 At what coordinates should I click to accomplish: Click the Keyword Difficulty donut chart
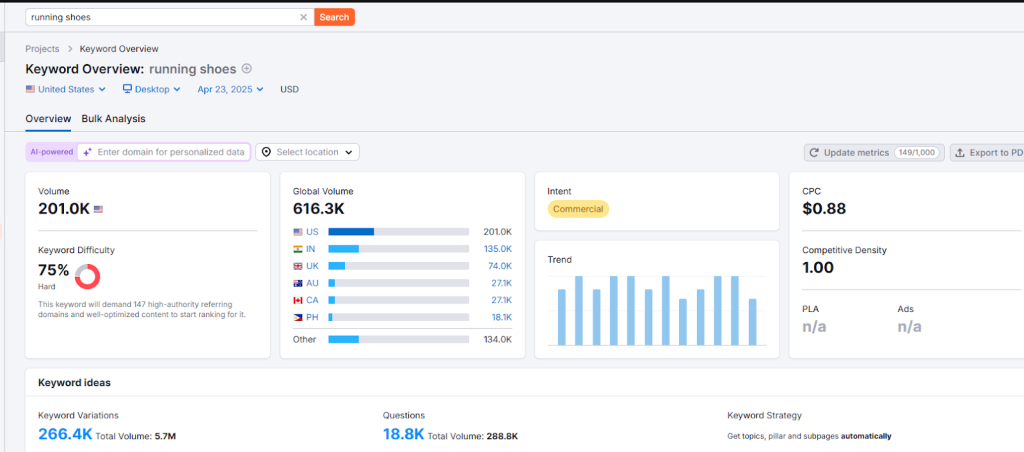(88, 276)
